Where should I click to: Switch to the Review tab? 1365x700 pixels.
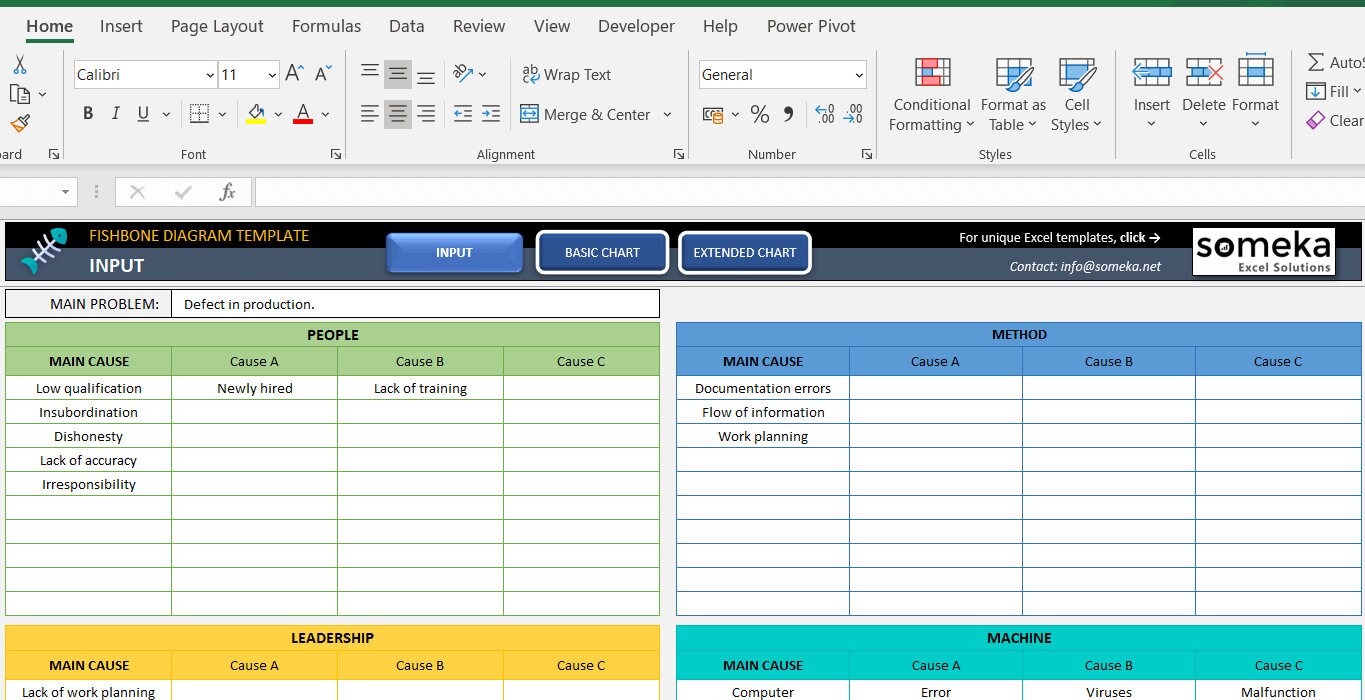[x=479, y=26]
